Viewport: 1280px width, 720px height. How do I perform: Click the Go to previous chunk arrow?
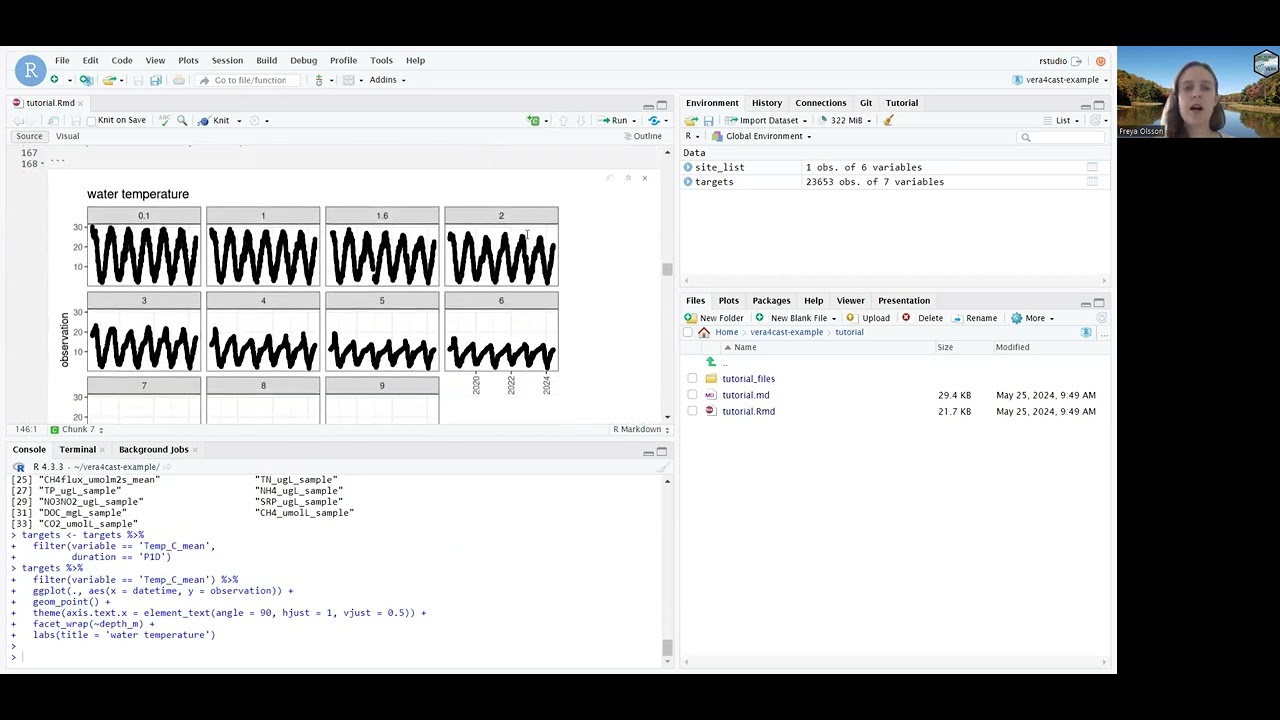[563, 120]
